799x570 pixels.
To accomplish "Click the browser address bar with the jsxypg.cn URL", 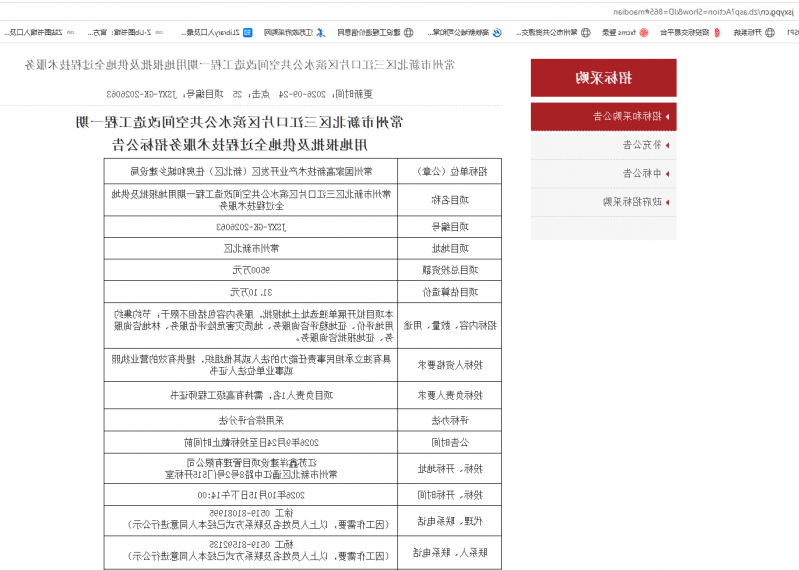I will pyautogui.click(x=400, y=12).
